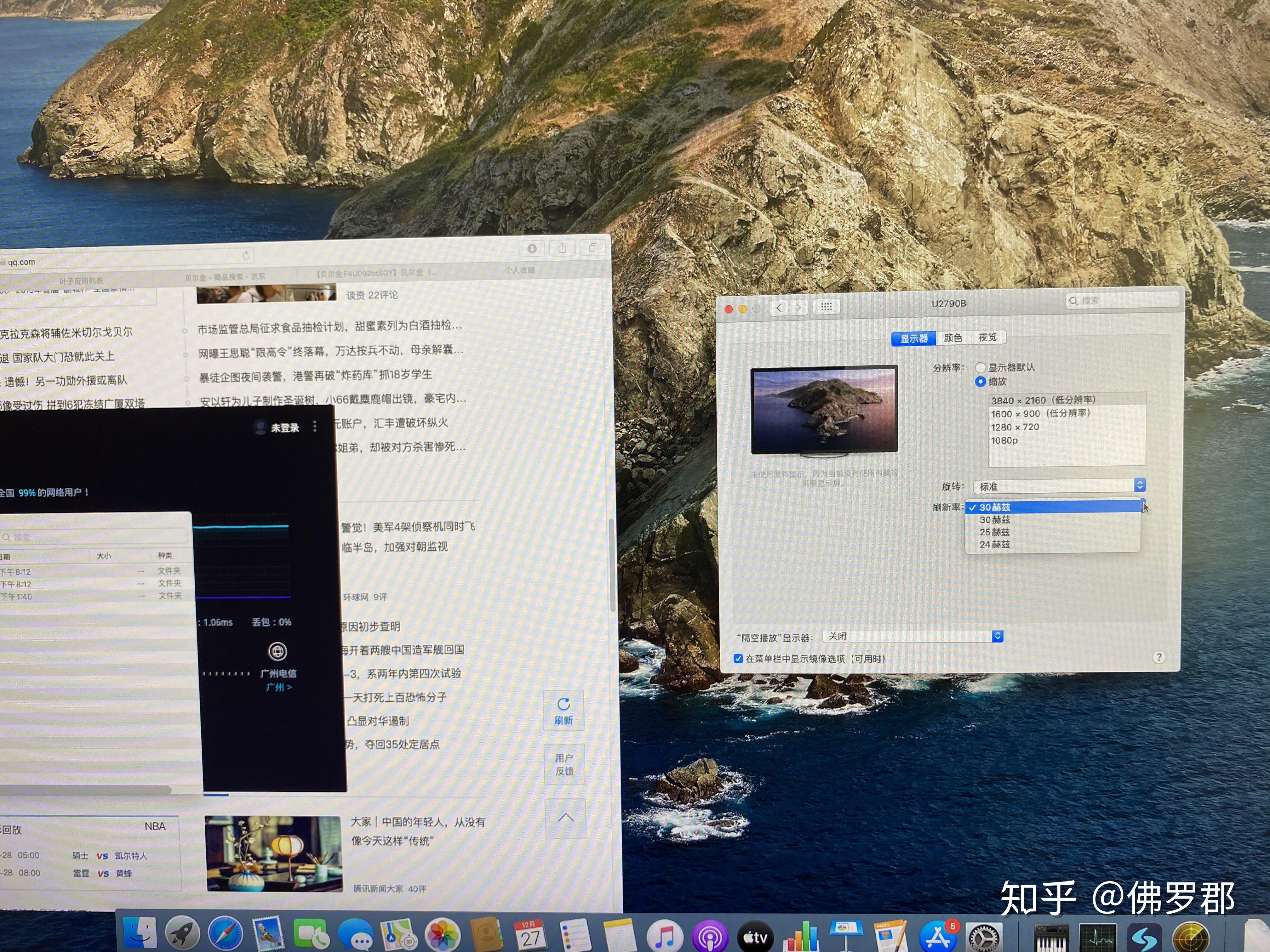The height and width of the screenshot is (952, 1270).
Task: Open Pages document icon in Dock
Action: click(x=891, y=937)
